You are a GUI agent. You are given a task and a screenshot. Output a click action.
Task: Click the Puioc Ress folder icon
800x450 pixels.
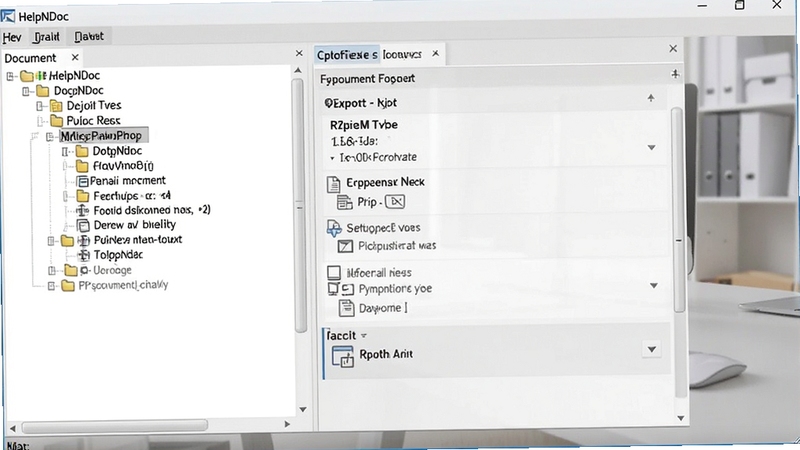click(56, 121)
